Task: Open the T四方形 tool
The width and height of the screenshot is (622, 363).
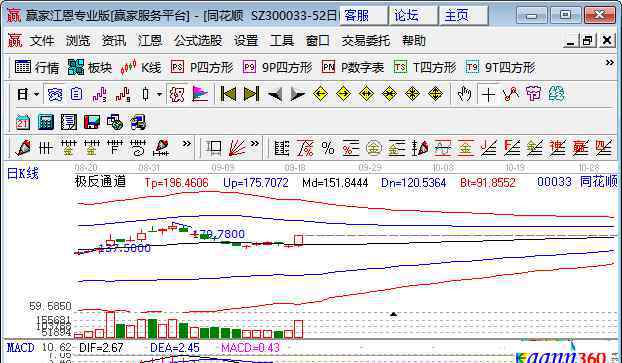Action: (425, 67)
